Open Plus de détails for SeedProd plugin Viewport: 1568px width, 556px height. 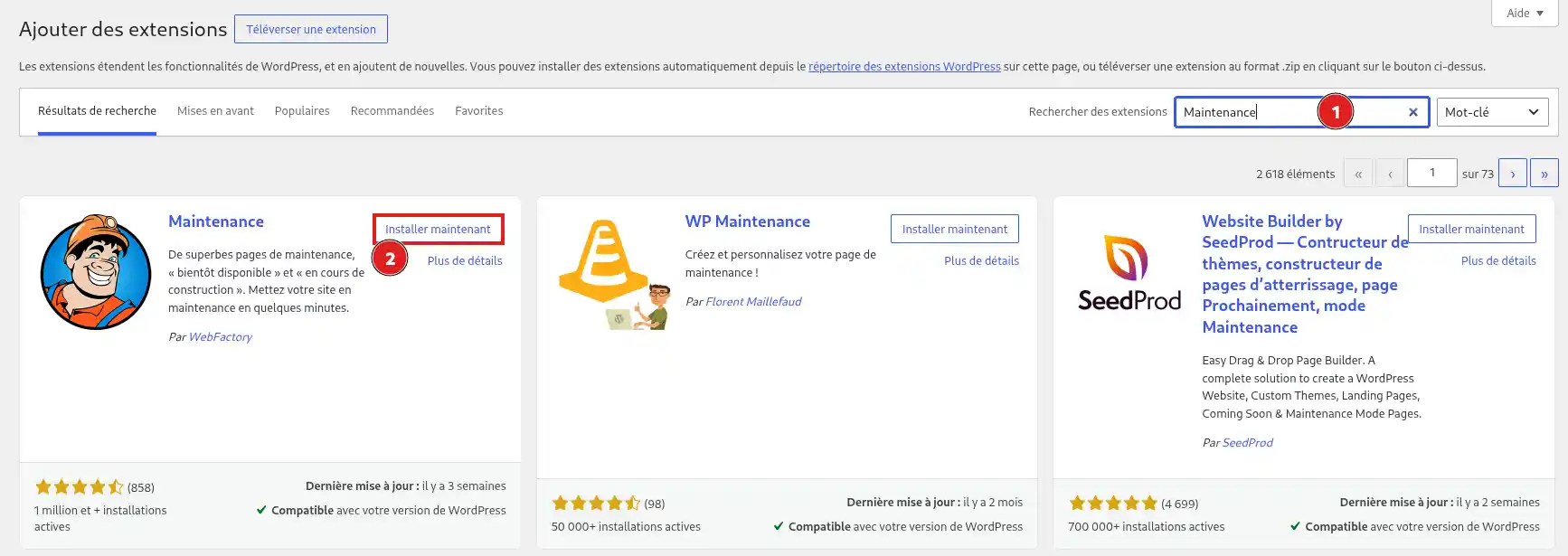tap(1498, 260)
